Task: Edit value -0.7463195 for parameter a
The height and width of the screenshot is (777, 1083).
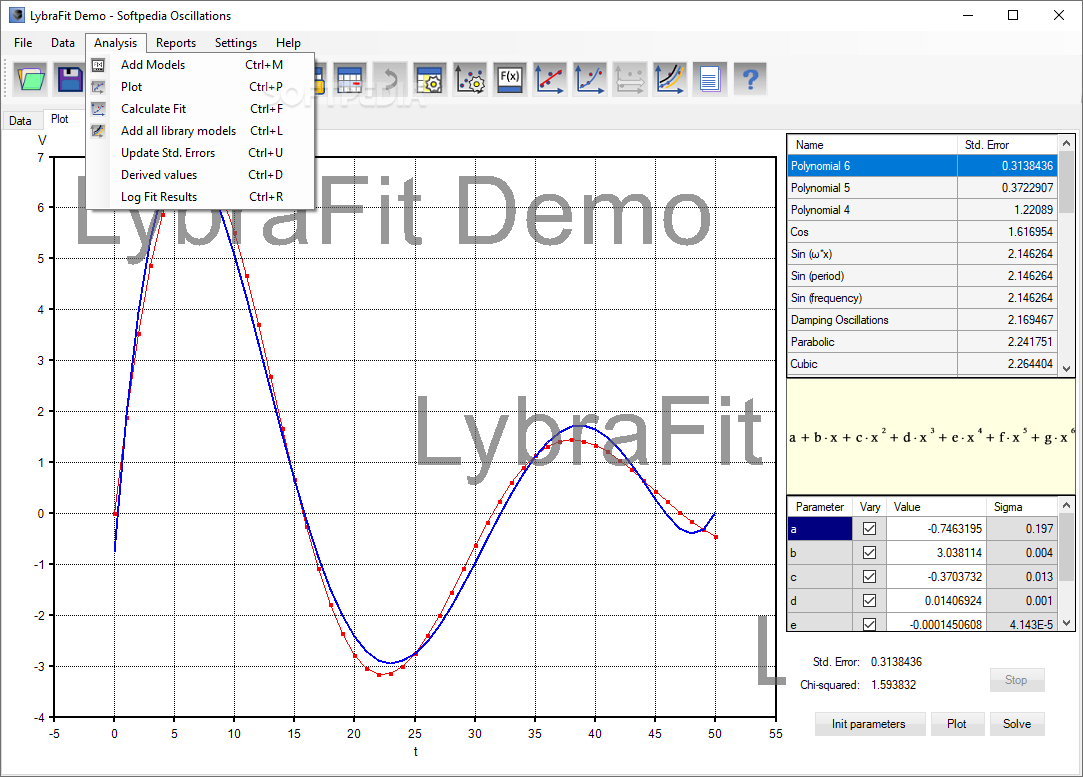Action: click(937, 529)
